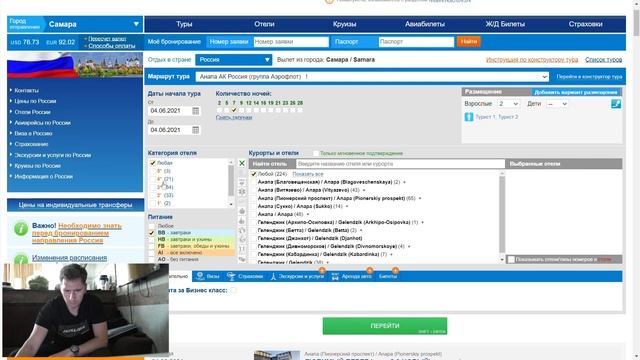This screenshot has width=640, height=360.
Task: Click the tourist person icon beside Турист 1
Action: (469, 117)
